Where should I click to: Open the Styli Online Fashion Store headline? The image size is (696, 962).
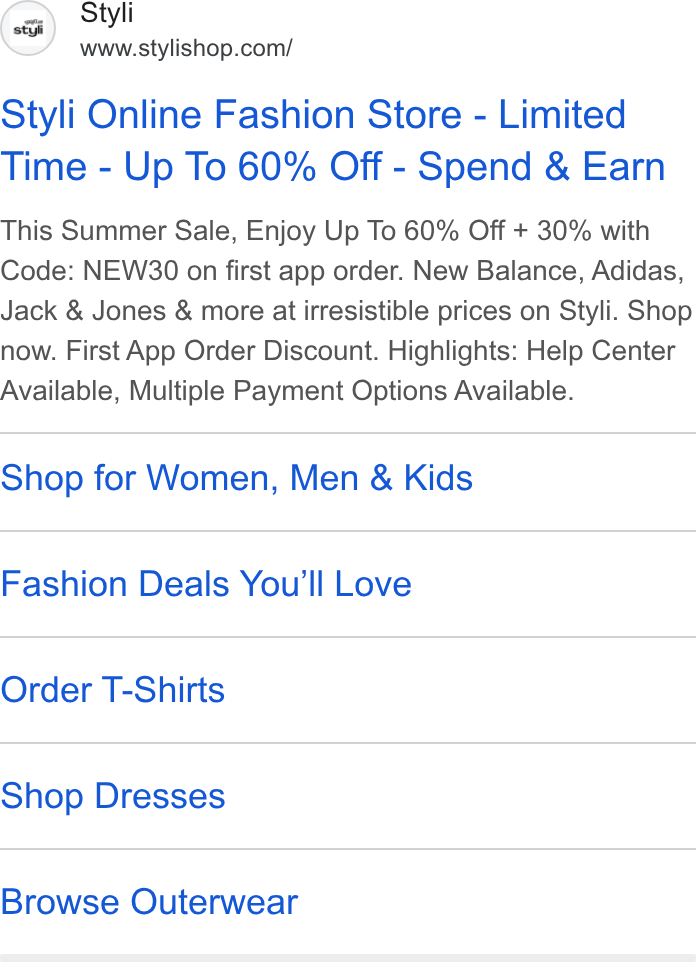333,140
